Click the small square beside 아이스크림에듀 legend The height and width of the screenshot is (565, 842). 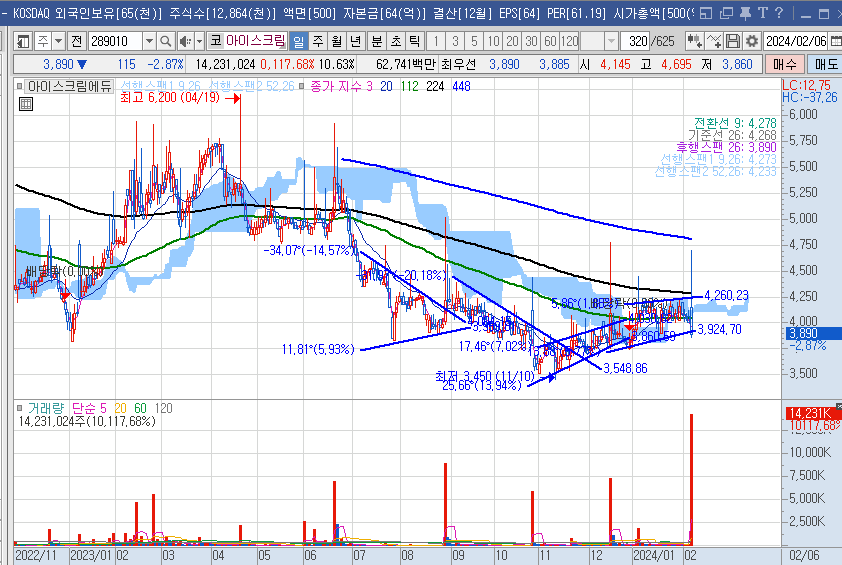20,86
